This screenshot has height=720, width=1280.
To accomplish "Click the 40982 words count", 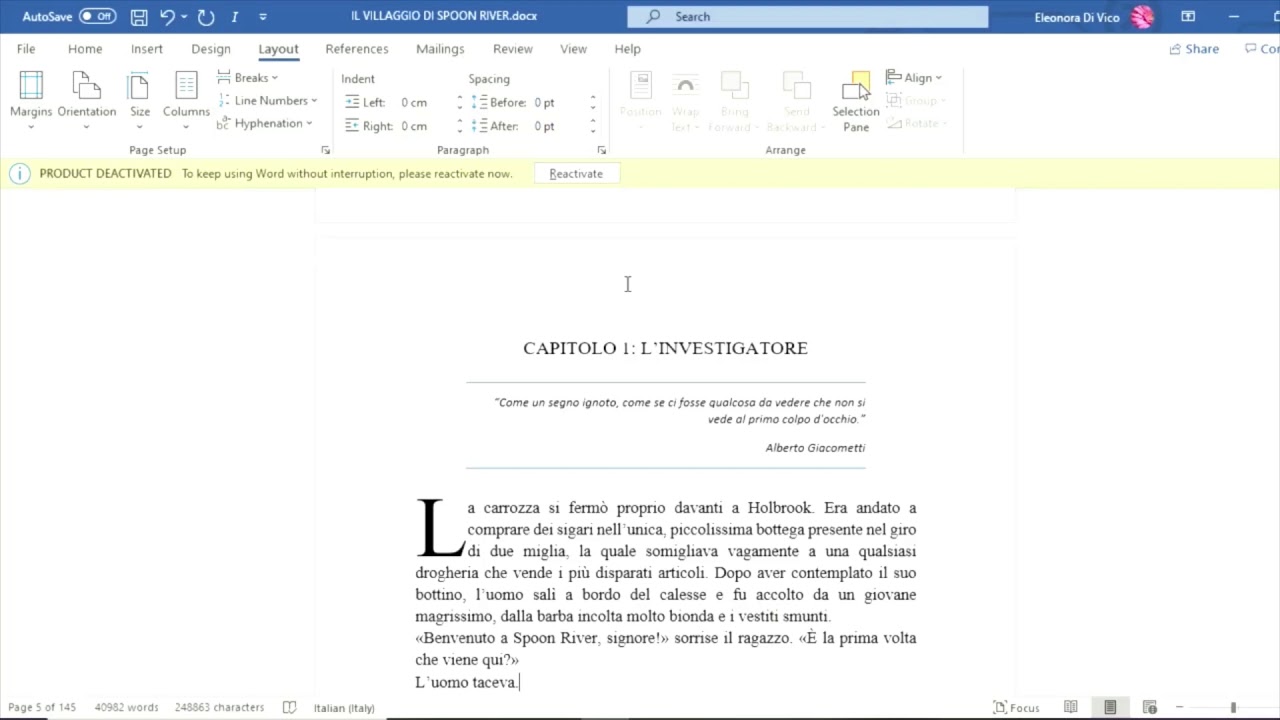I will [126, 708].
